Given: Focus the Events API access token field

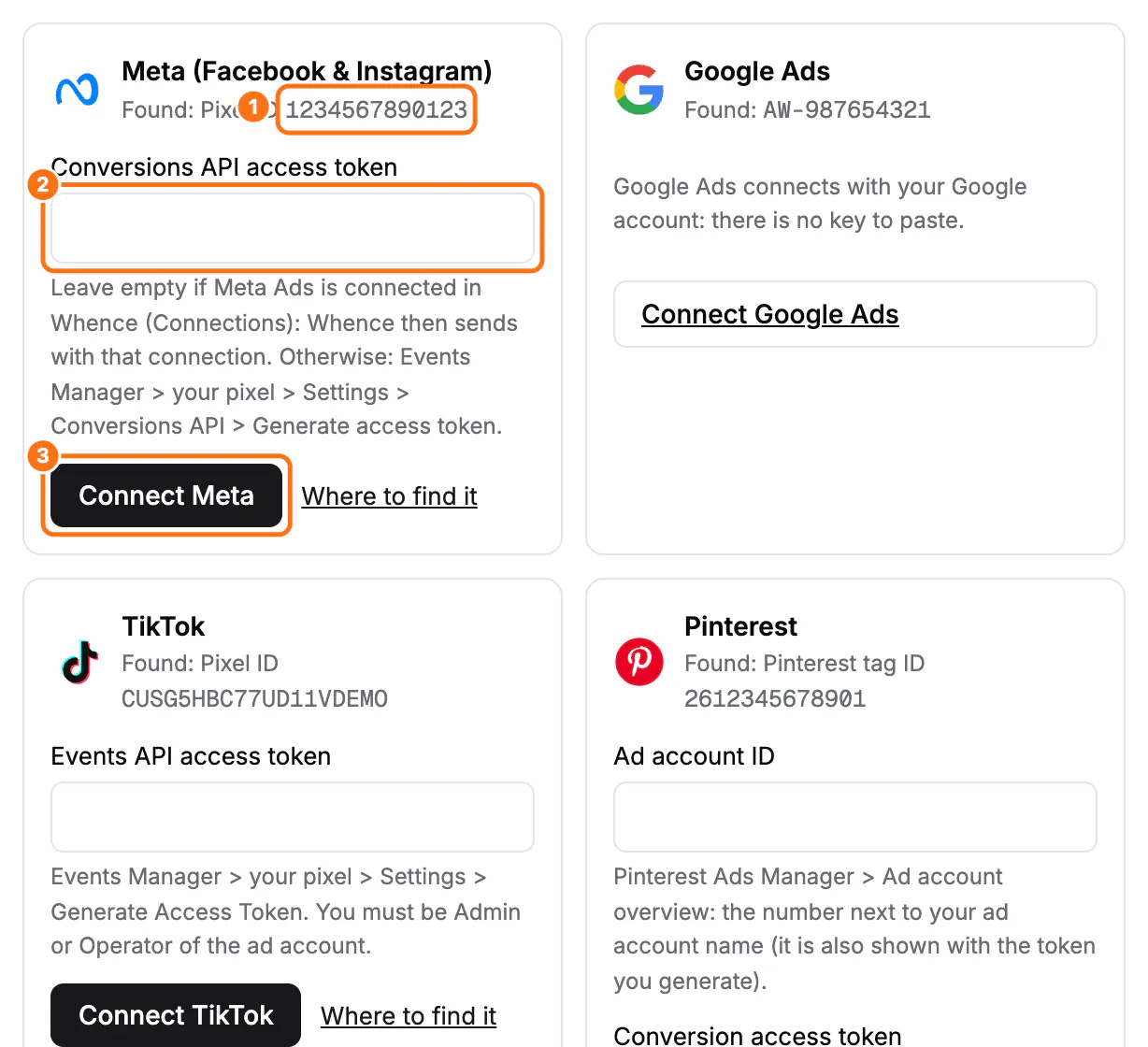Looking at the screenshot, I should 293,817.
